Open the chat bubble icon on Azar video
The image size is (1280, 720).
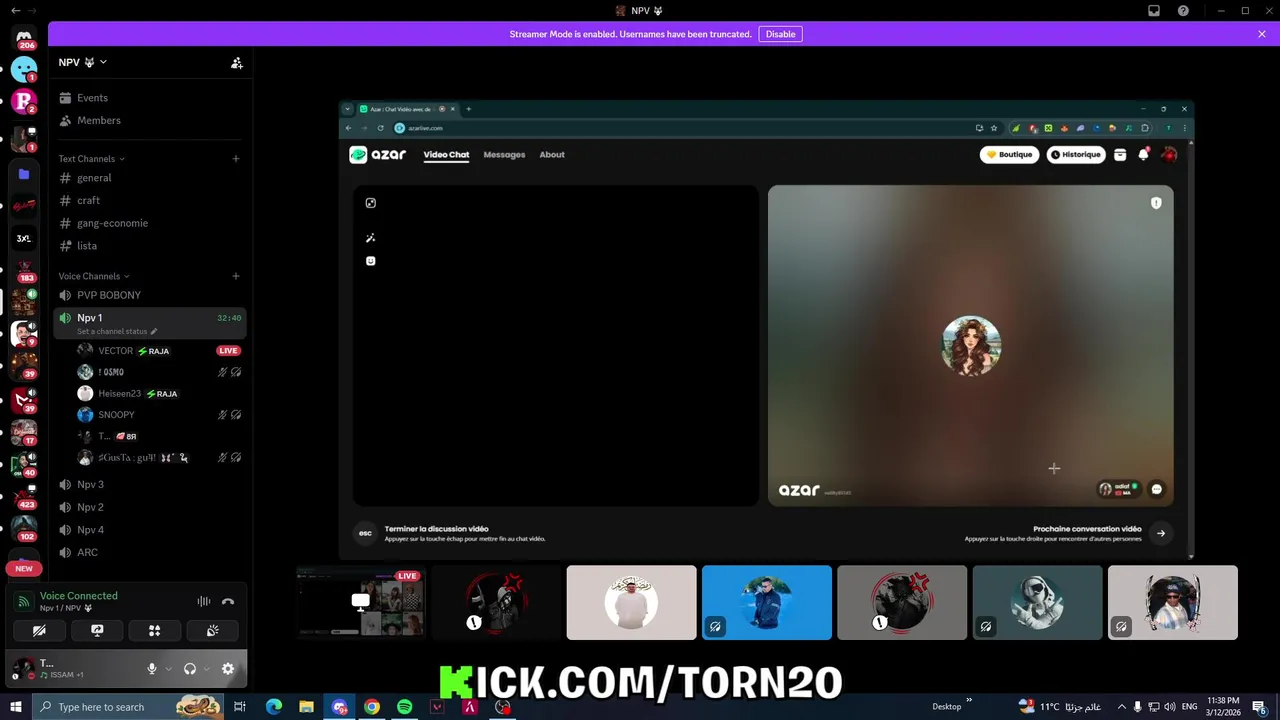tap(1156, 489)
